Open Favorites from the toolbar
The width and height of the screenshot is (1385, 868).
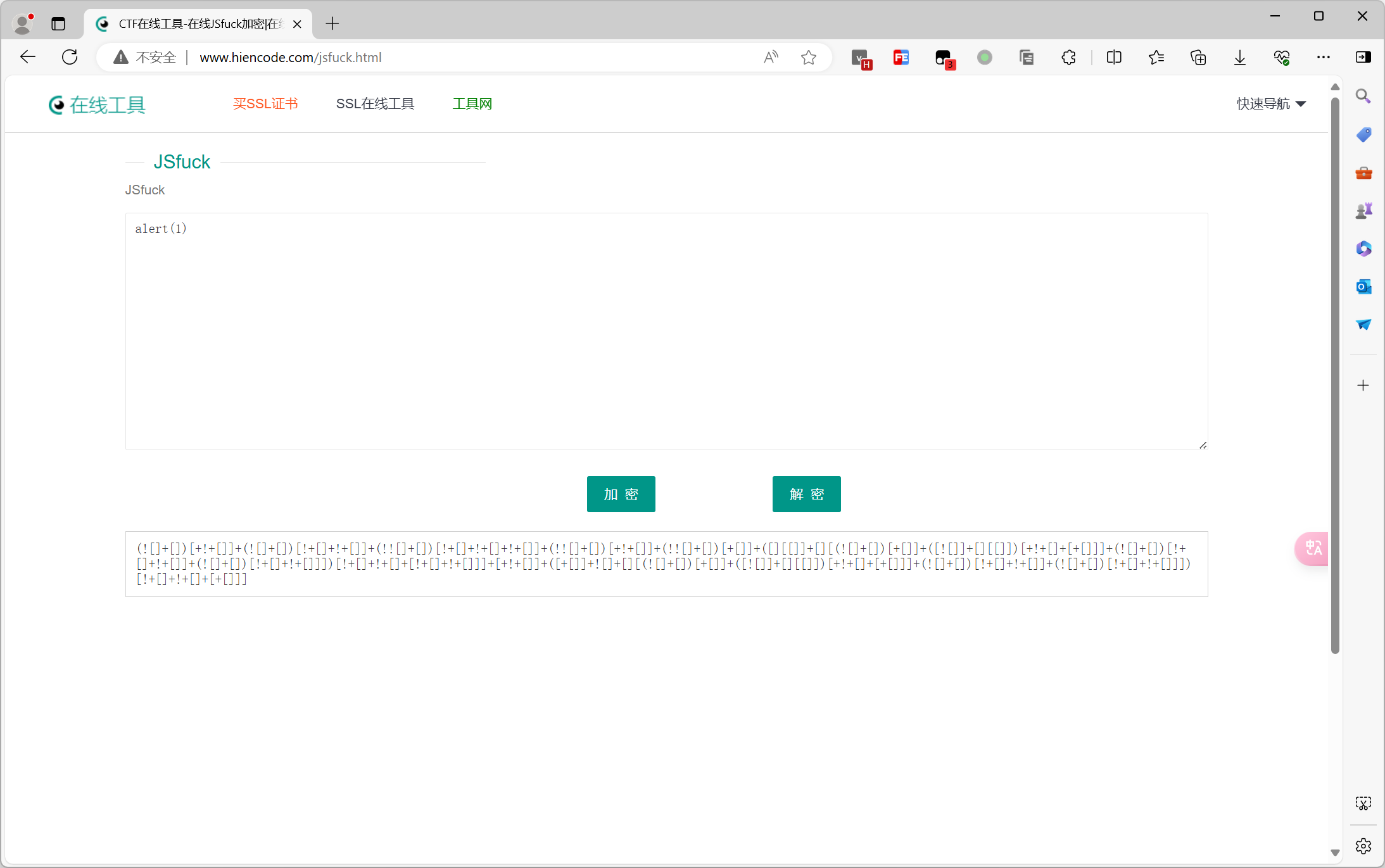(x=1156, y=57)
